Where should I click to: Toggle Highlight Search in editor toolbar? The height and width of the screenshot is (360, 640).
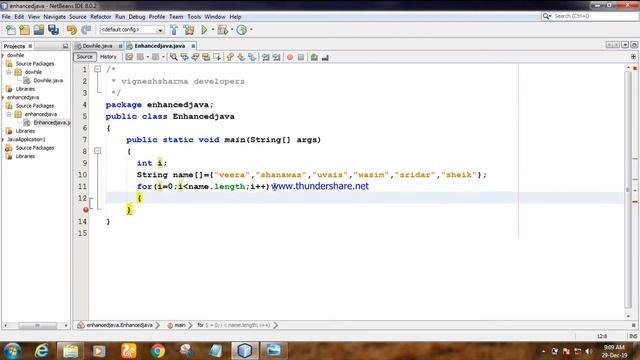tap(206, 57)
